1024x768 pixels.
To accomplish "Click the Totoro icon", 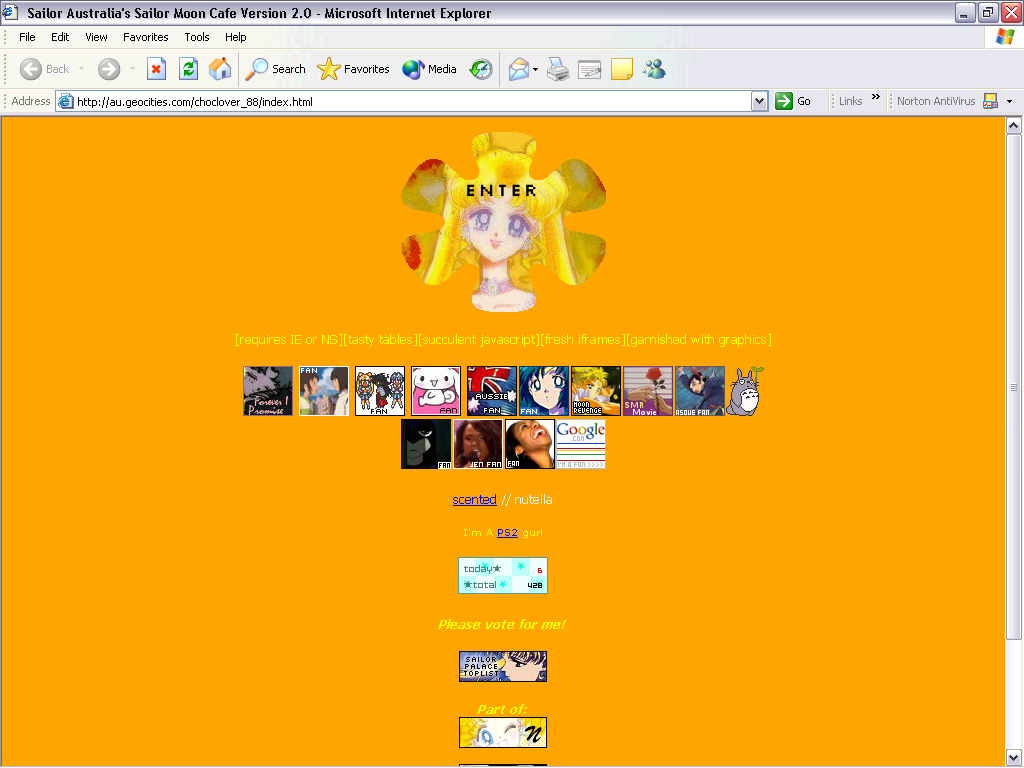I will [745, 391].
